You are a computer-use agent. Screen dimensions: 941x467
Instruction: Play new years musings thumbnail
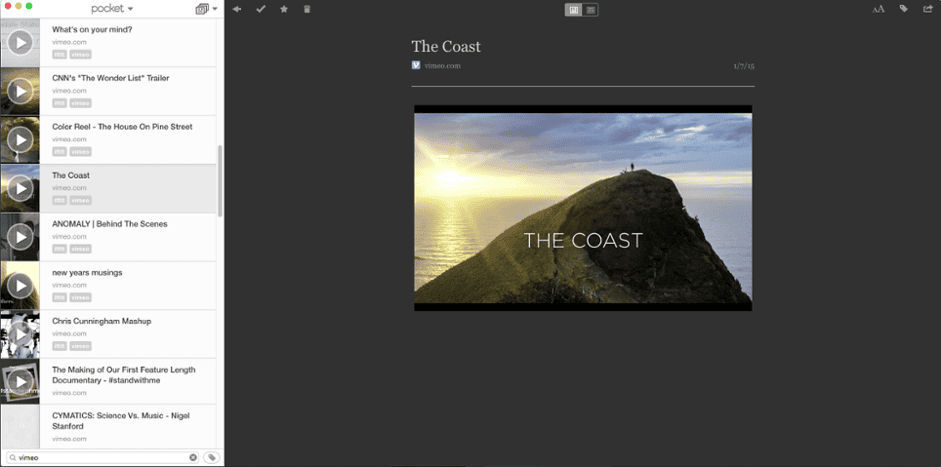coord(20,286)
